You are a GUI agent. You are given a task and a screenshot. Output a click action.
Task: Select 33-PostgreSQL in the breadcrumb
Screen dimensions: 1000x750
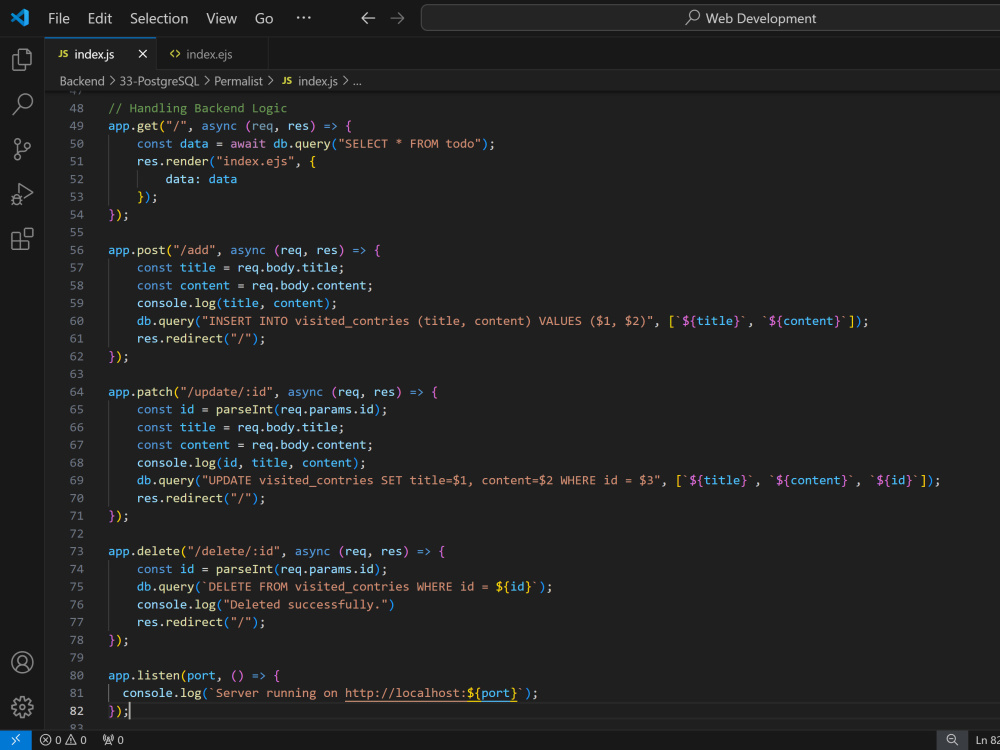(159, 81)
